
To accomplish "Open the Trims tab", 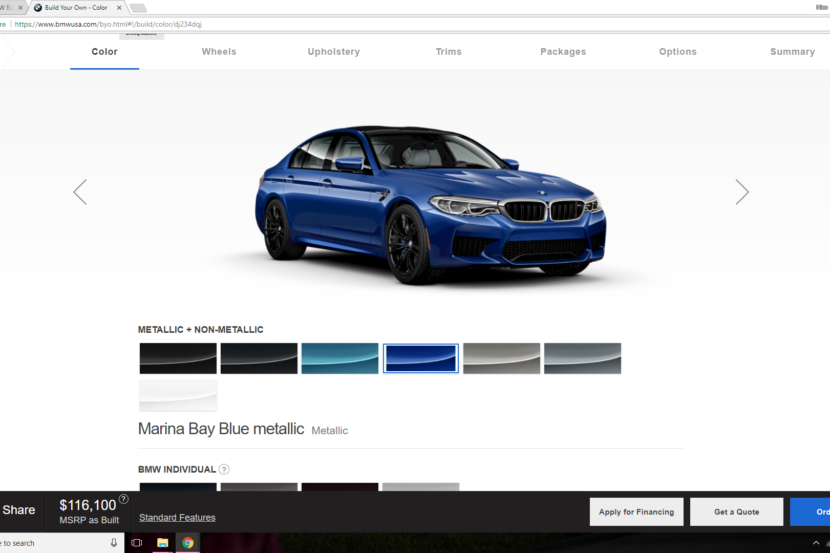I will coord(449,52).
